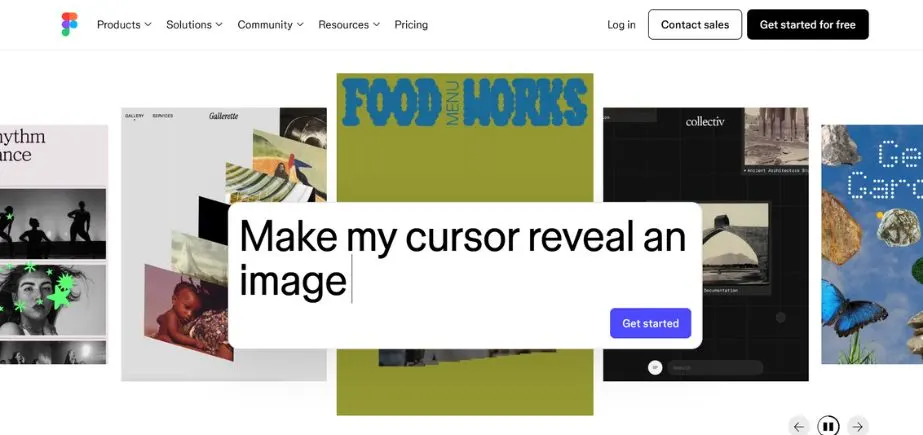This screenshot has width=923, height=435.
Task: Open the Log in link
Action: tap(621, 25)
